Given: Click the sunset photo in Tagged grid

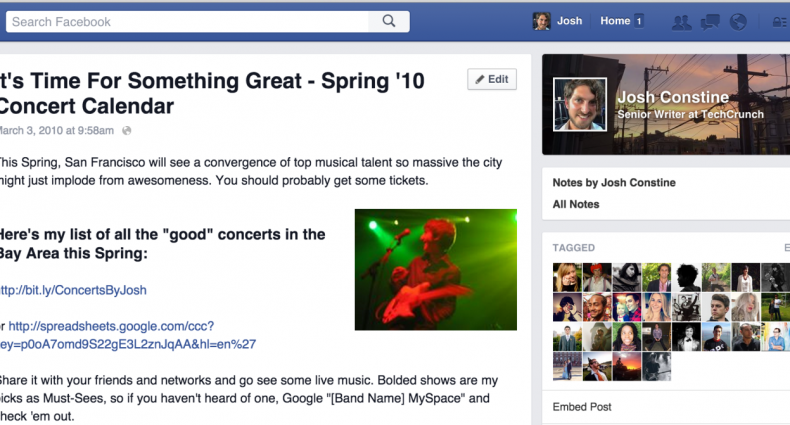Looking at the screenshot, I should click(627, 365).
